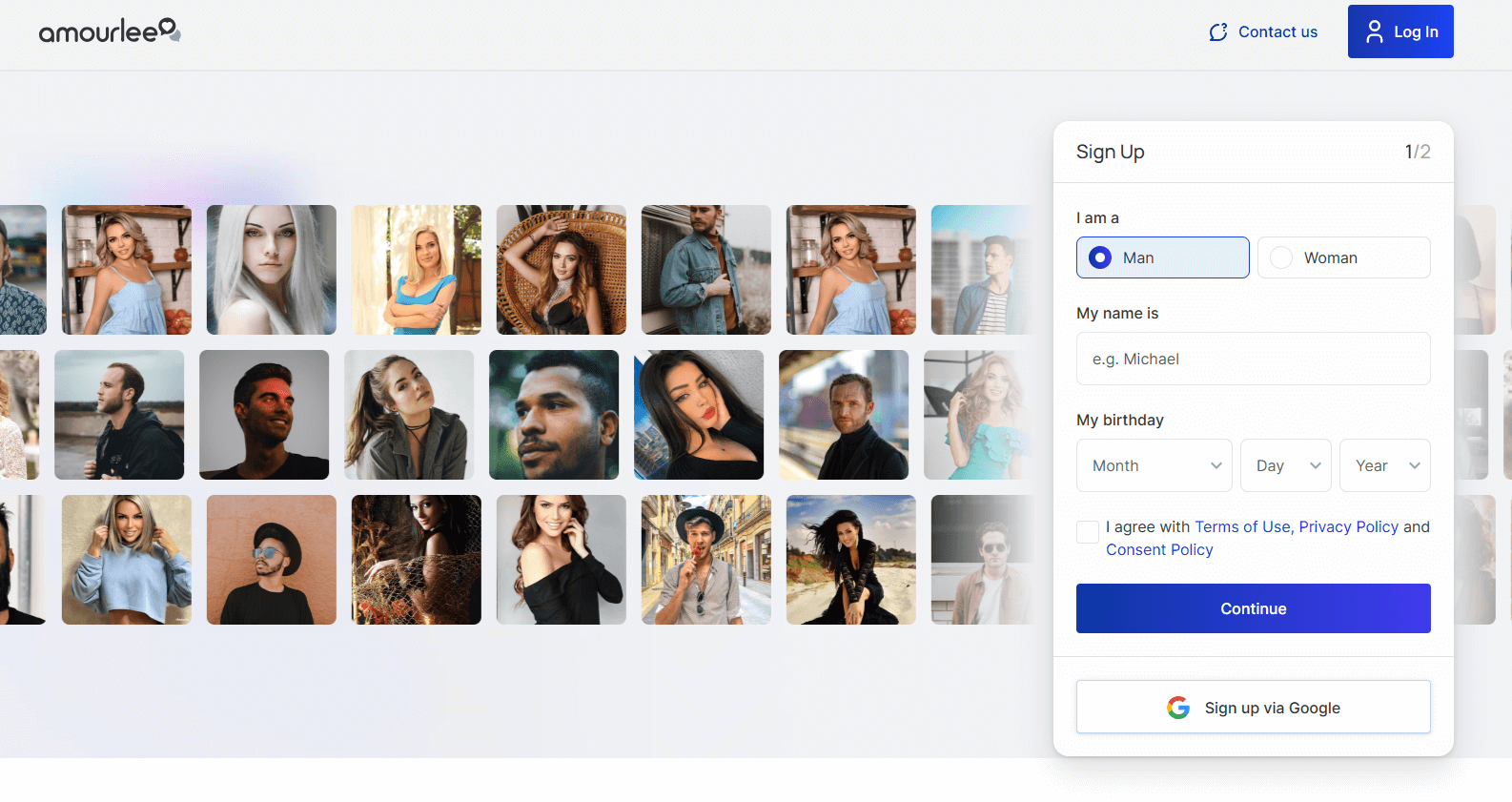
Task: Open the Month dropdown
Action: 1154,465
